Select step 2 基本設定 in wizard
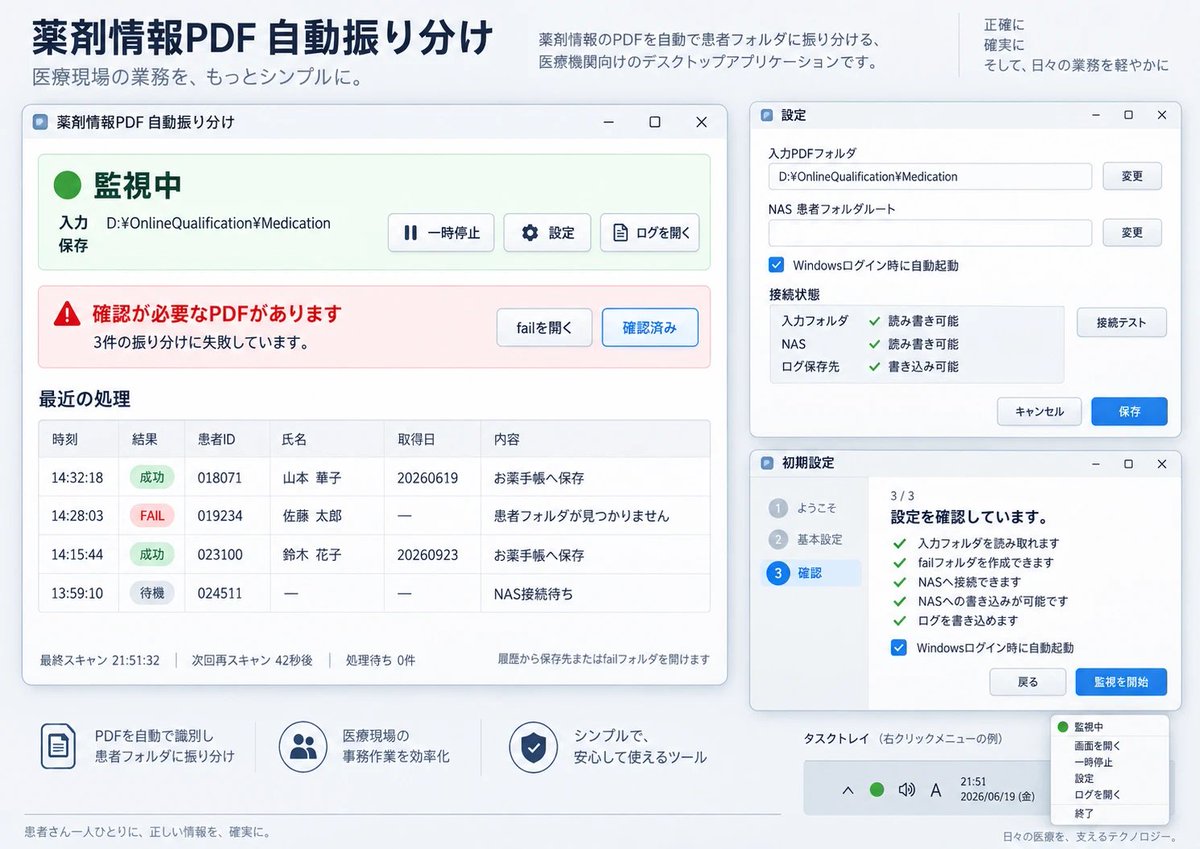The width and height of the screenshot is (1200, 849). tap(808, 540)
